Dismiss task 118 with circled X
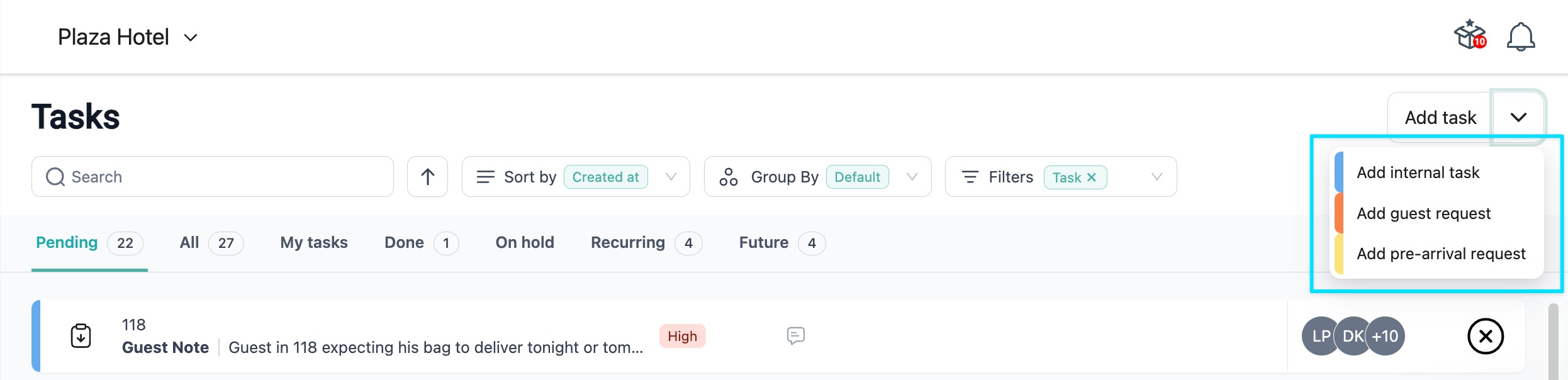The width and height of the screenshot is (1568, 380). pos(1485,337)
